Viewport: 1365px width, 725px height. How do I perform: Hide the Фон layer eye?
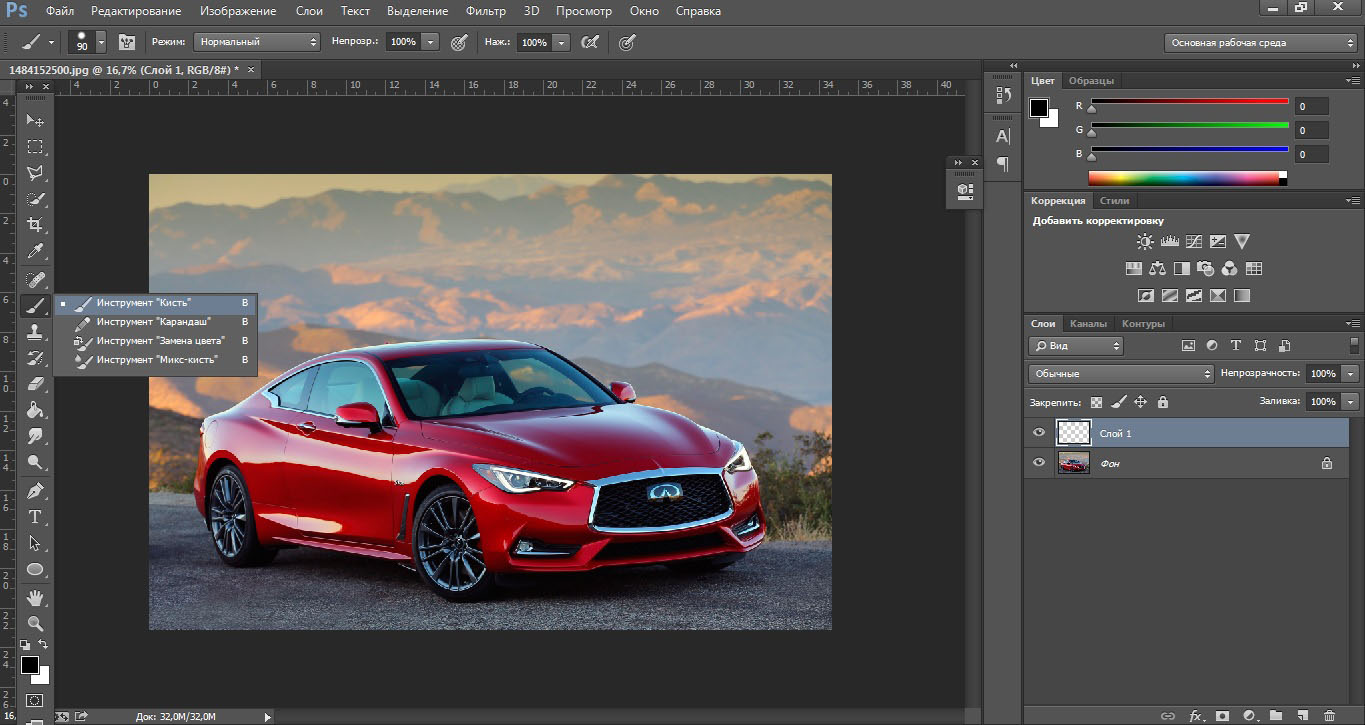pos(1039,463)
